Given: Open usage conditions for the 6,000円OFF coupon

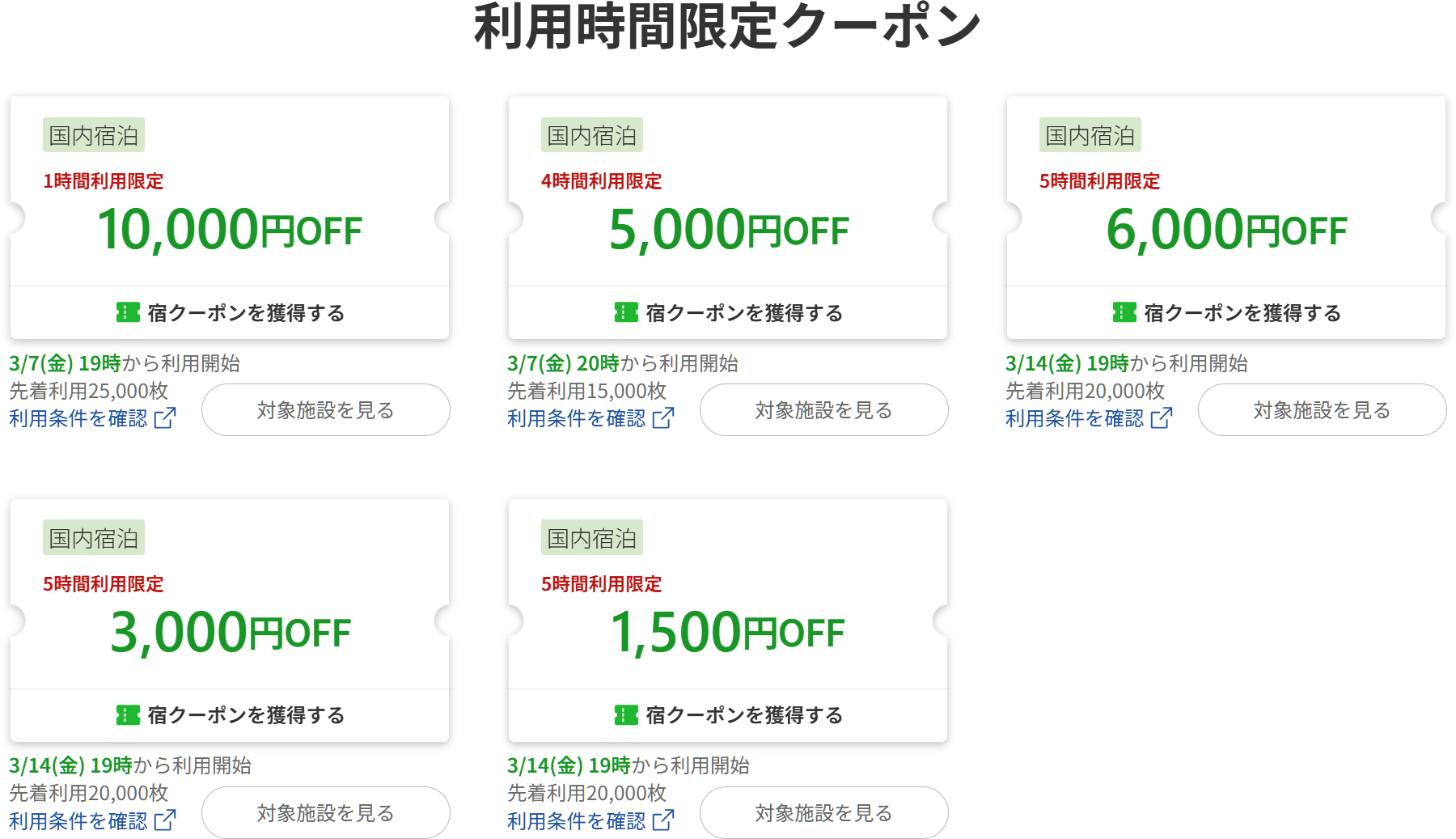Looking at the screenshot, I should (1076, 418).
